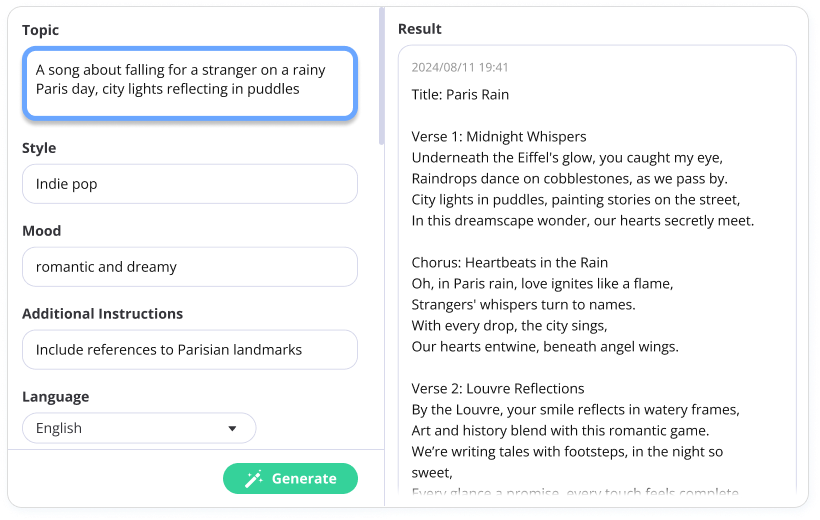820x520 pixels.
Task: Click the Language dropdown caret arrow
Action: pyautogui.click(x=232, y=428)
